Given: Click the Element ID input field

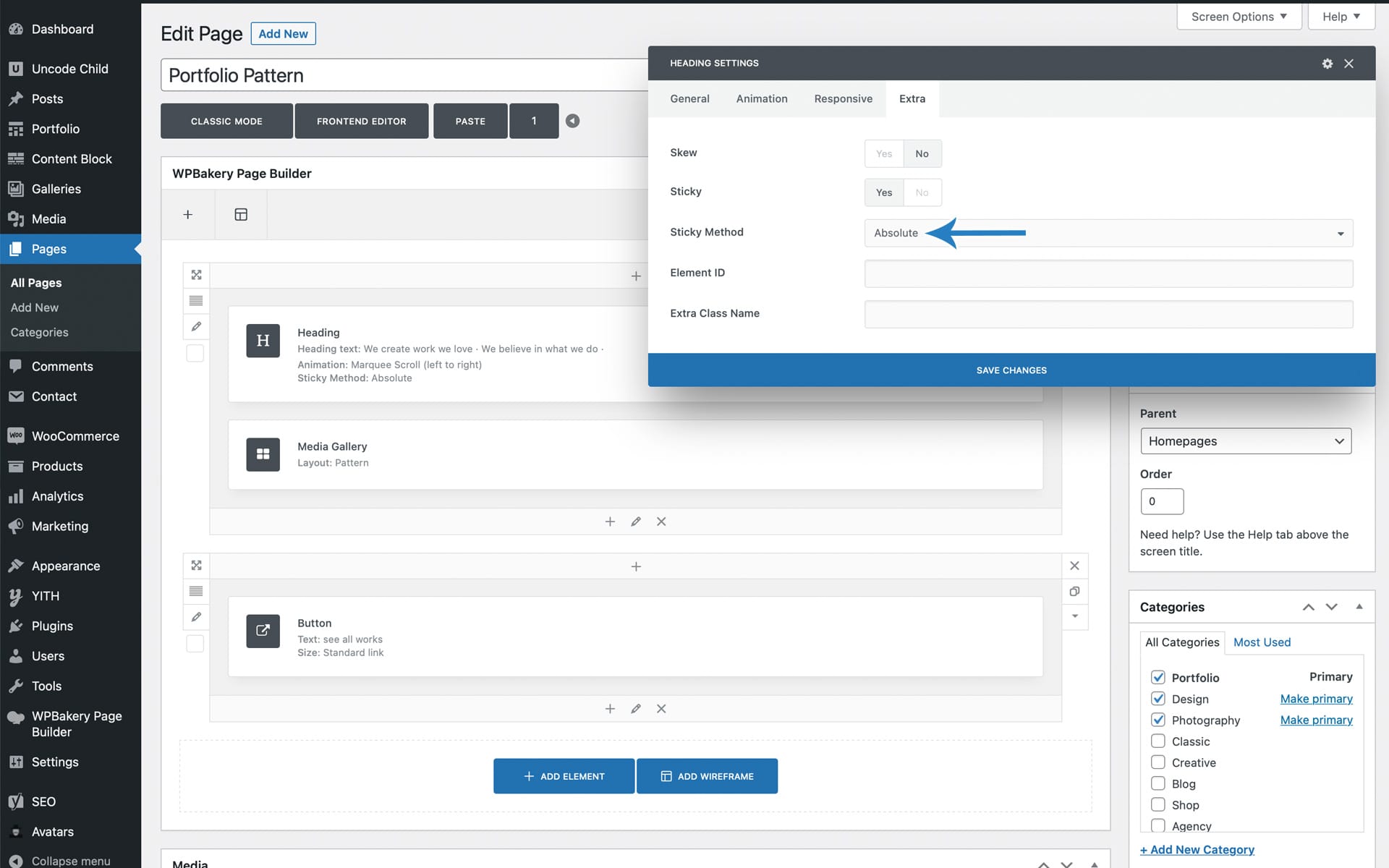Looking at the screenshot, I should (1108, 273).
